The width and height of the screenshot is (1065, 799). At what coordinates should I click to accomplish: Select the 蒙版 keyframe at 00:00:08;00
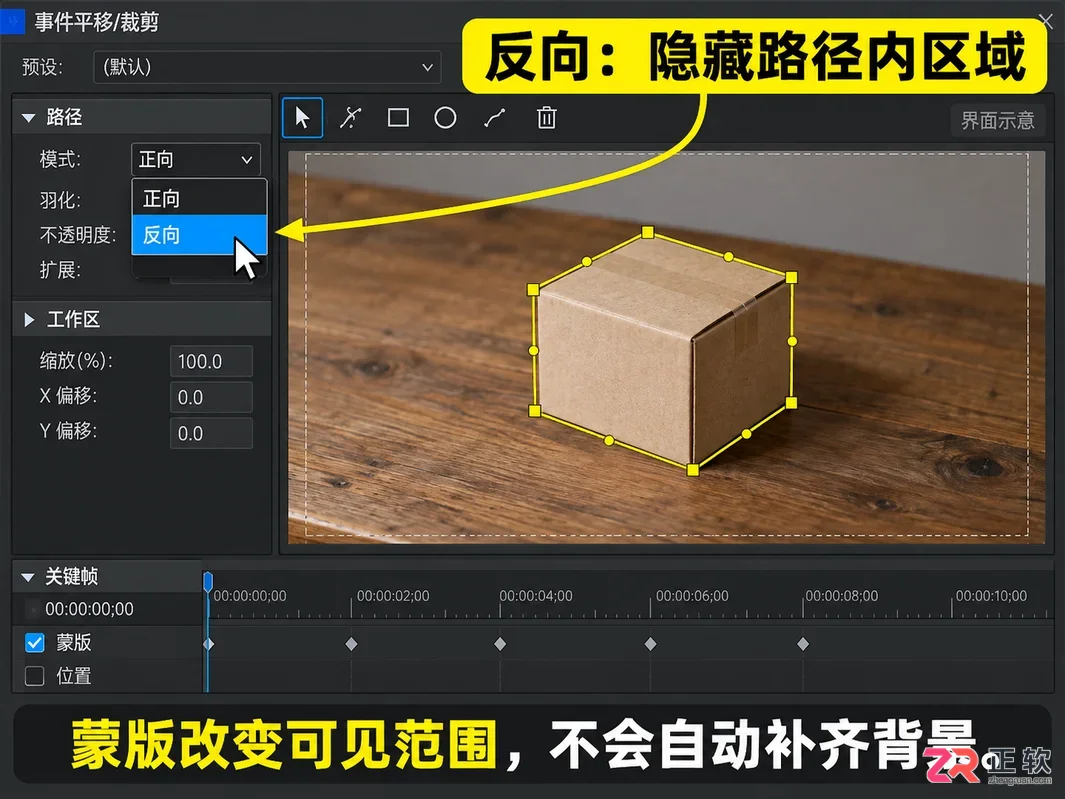pyautogui.click(x=803, y=643)
